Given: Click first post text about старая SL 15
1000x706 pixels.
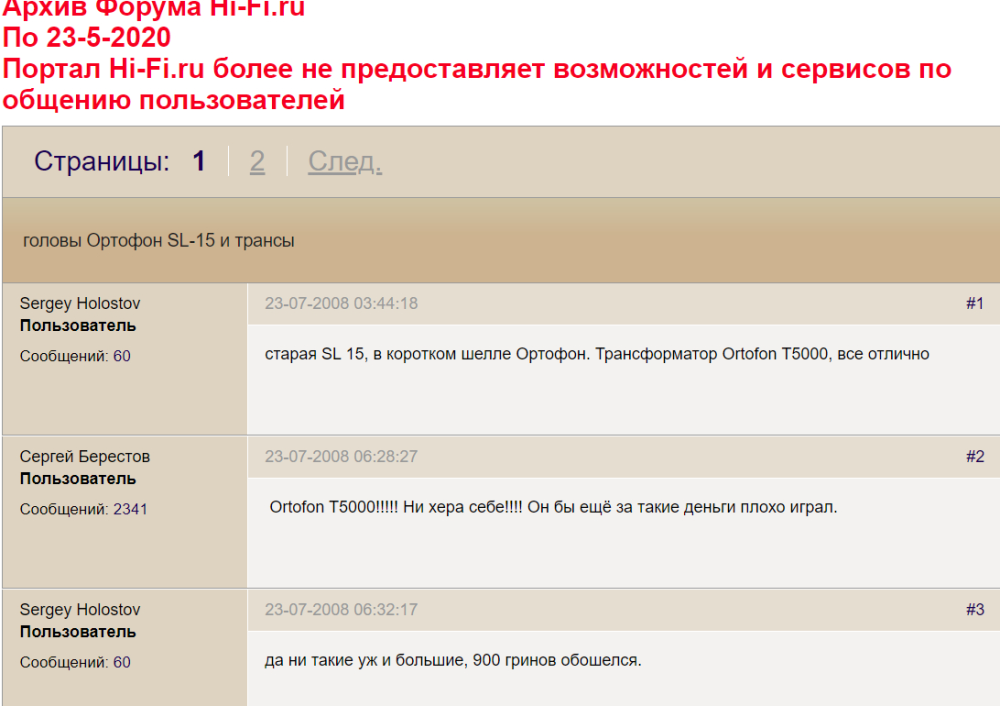Looking at the screenshot, I should 597,354.
